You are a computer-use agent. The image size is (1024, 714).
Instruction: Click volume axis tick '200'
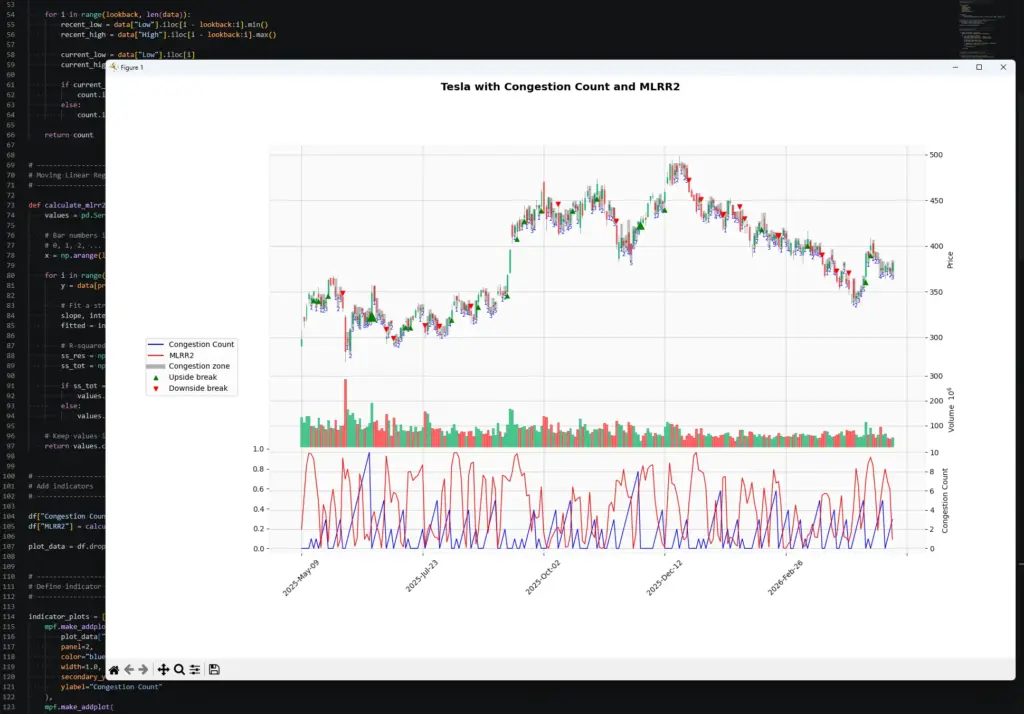[936, 401]
